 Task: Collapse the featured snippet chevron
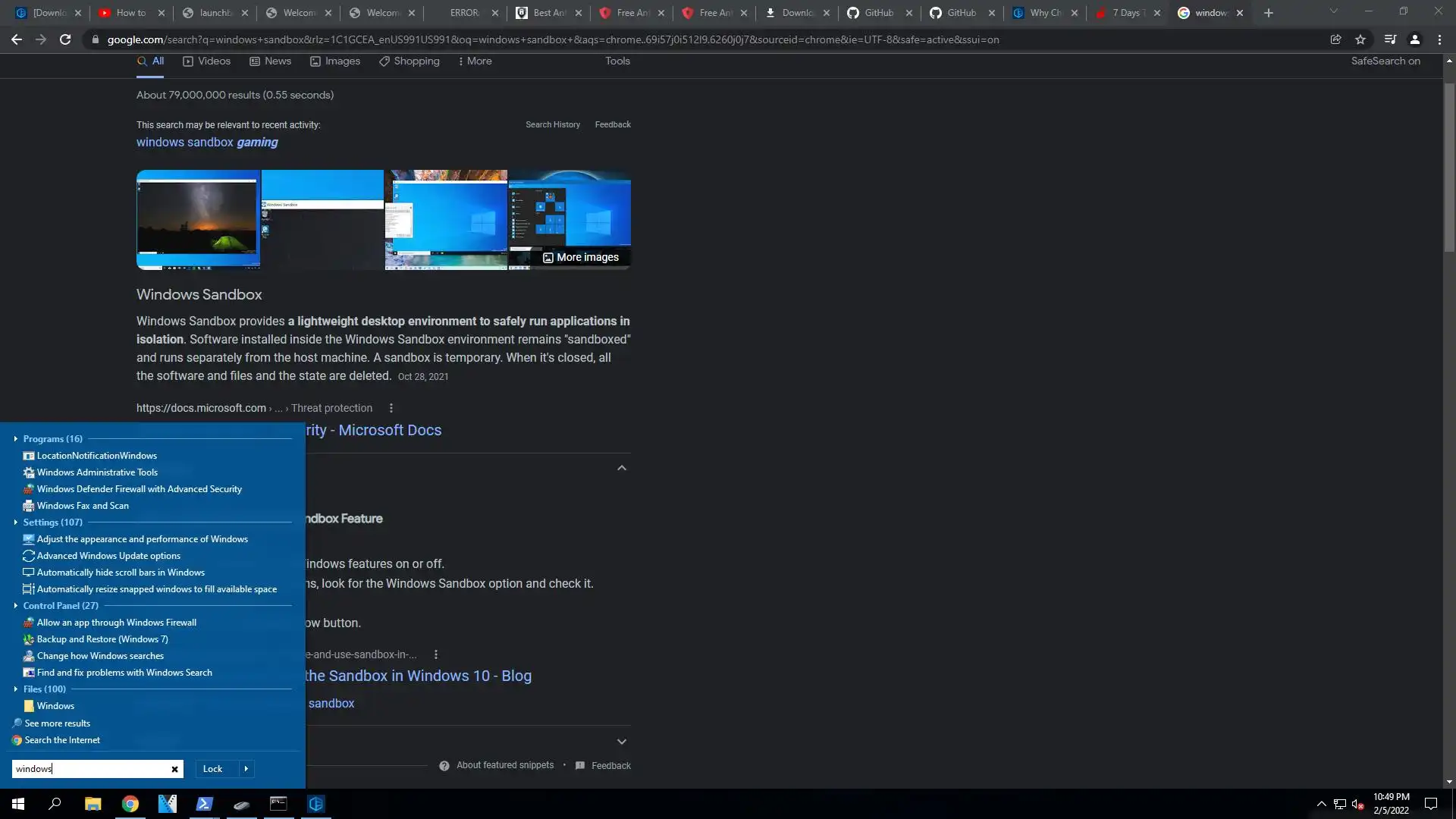point(622,468)
